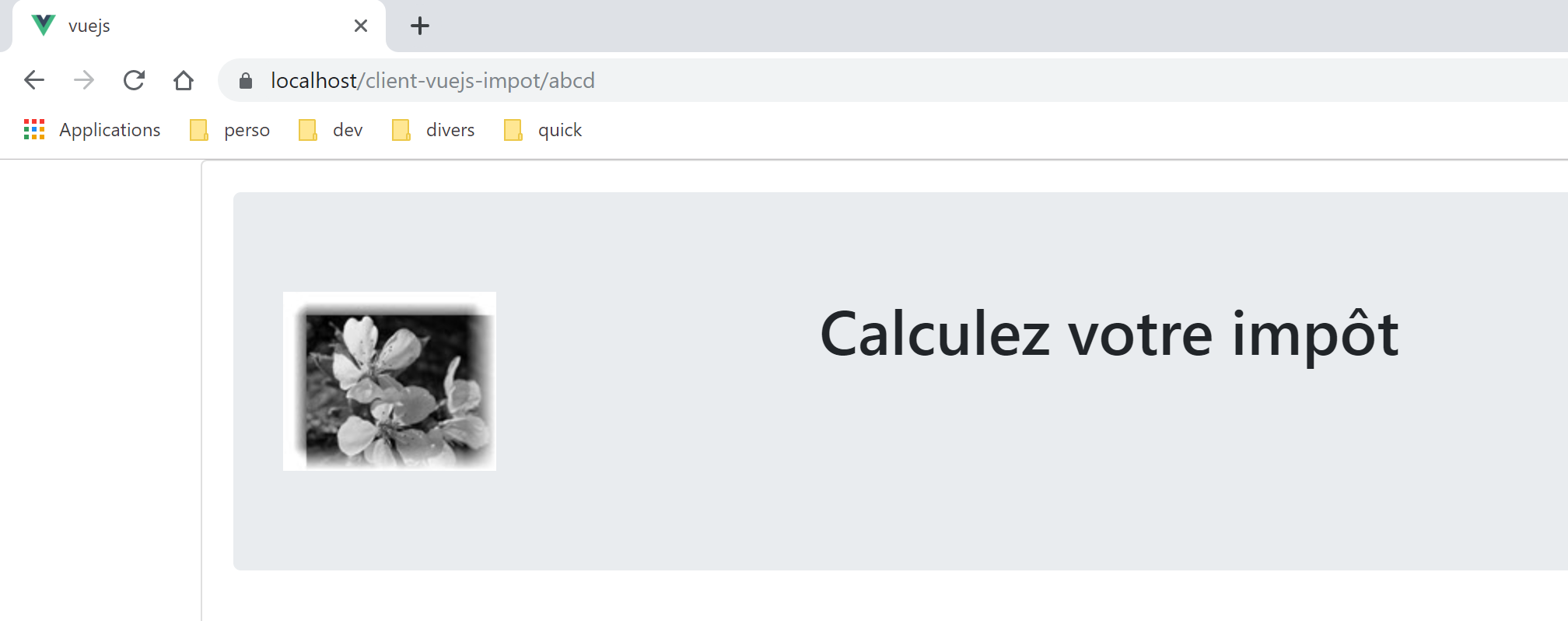This screenshot has width=1568, height=621.
Task: Go back to the previous page
Action: click(34, 80)
